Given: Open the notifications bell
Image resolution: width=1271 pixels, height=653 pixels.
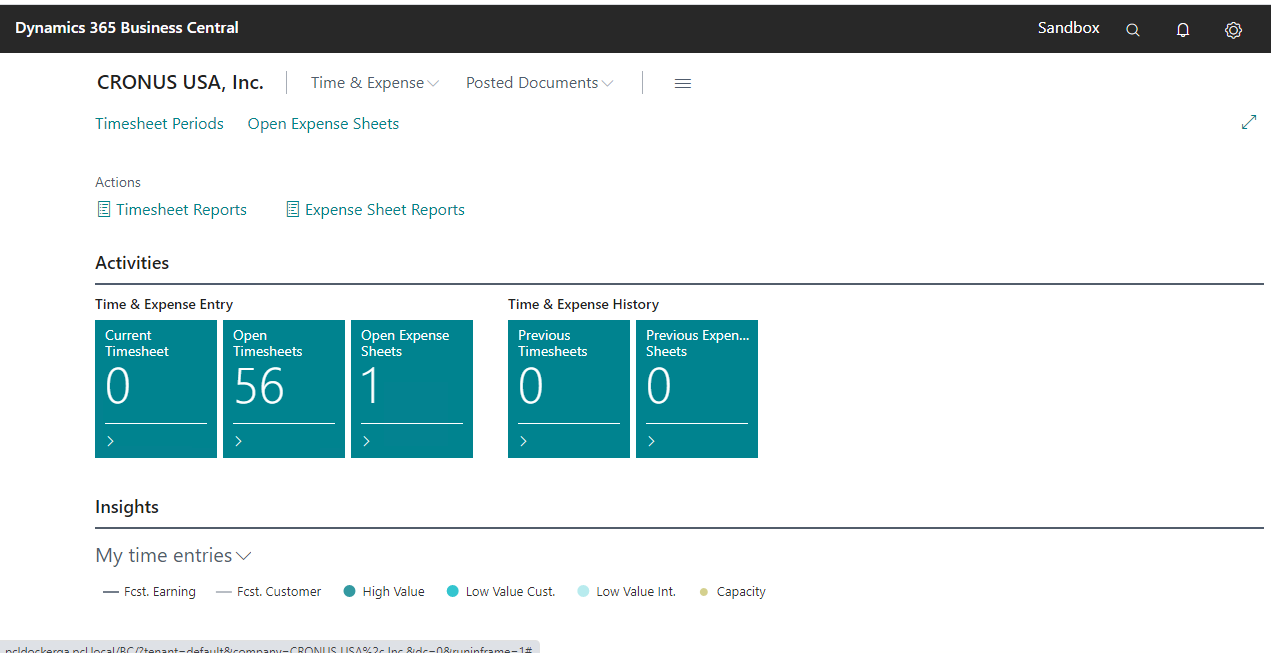Looking at the screenshot, I should pyautogui.click(x=1183, y=30).
